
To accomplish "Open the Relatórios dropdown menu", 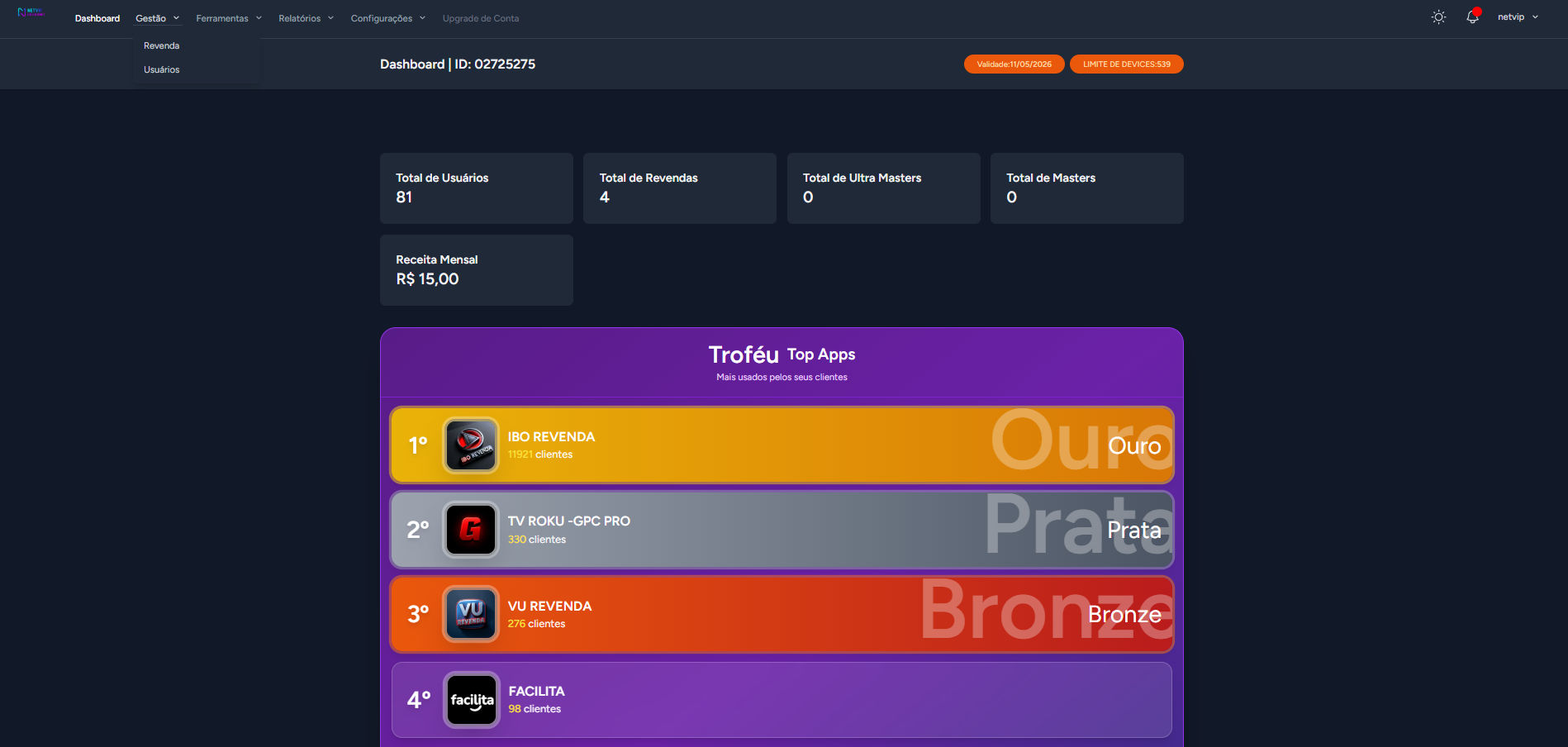I will click(x=306, y=18).
